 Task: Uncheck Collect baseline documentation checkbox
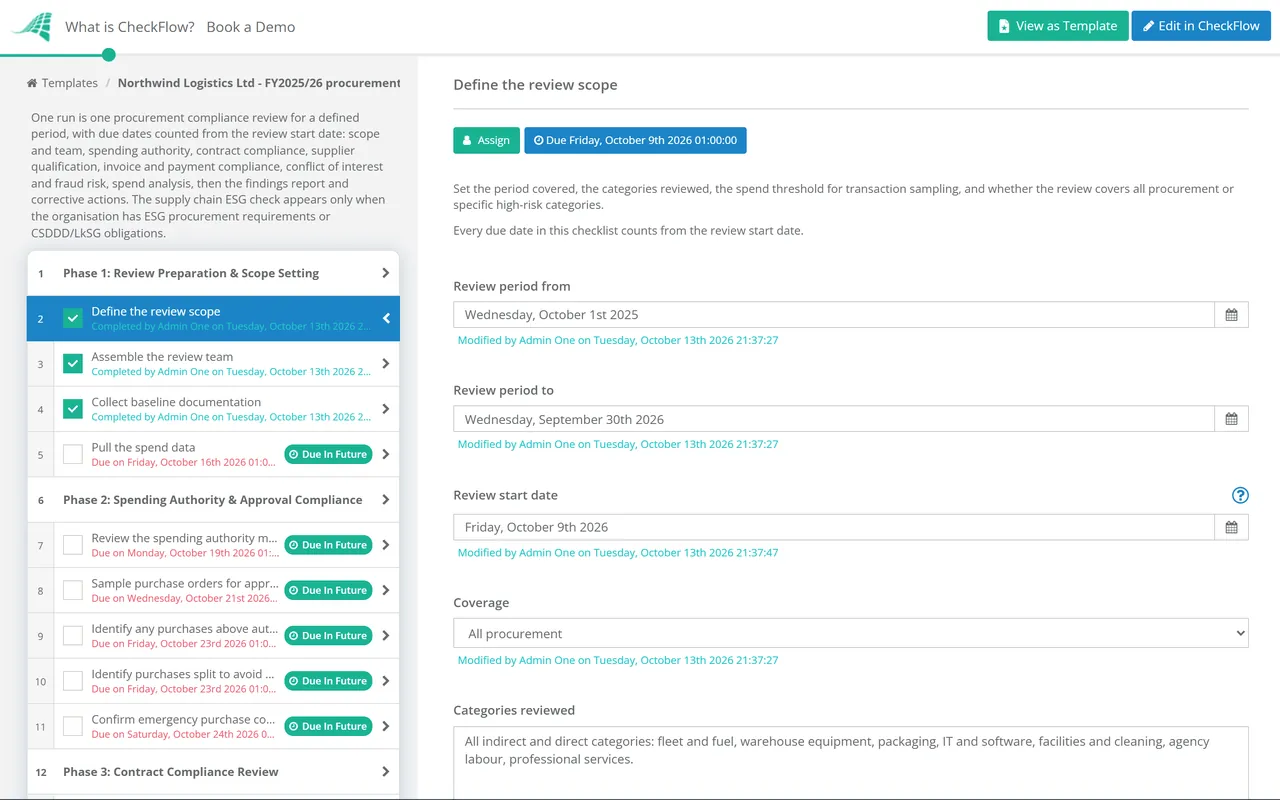pos(73,409)
